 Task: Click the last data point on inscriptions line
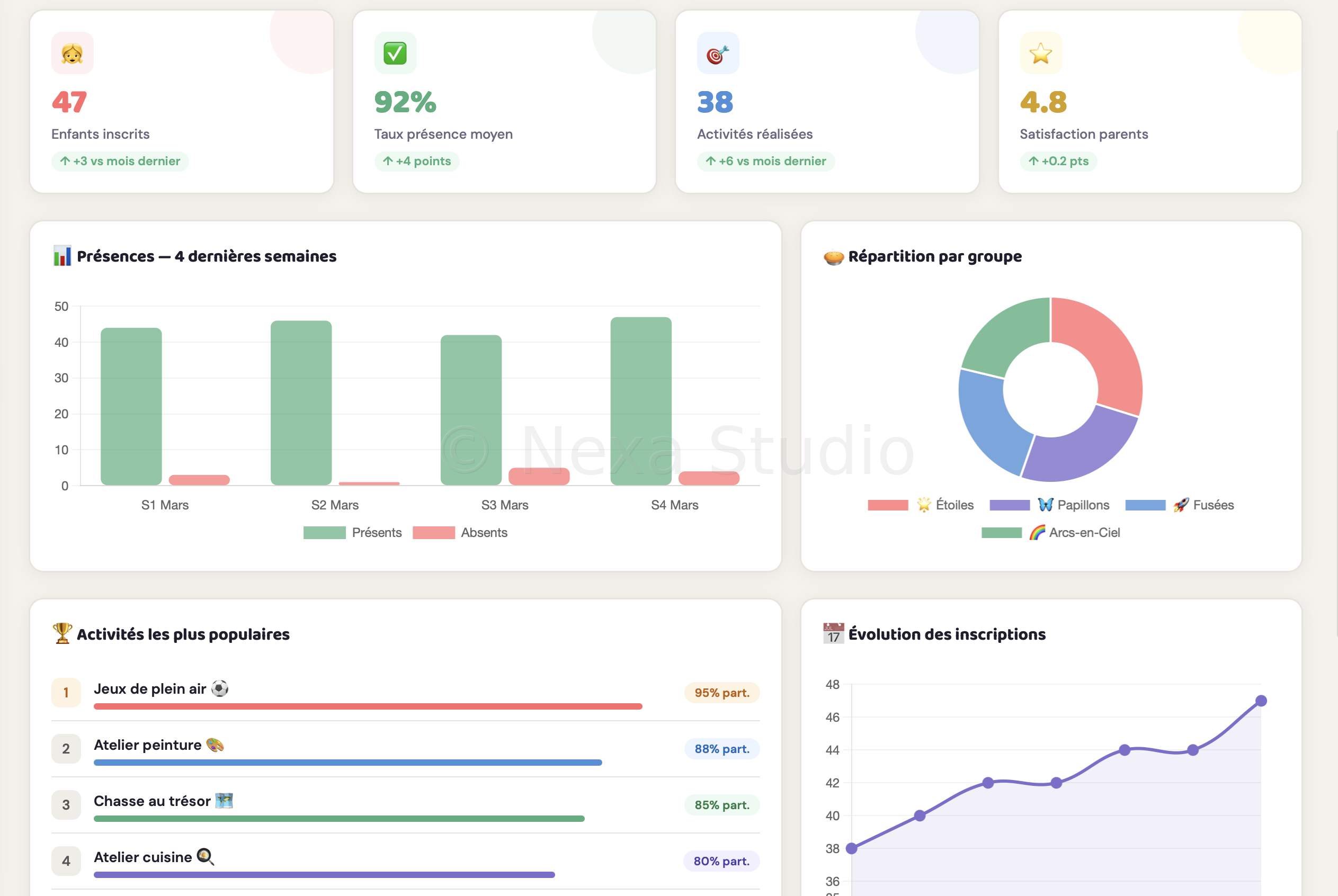click(x=1261, y=701)
